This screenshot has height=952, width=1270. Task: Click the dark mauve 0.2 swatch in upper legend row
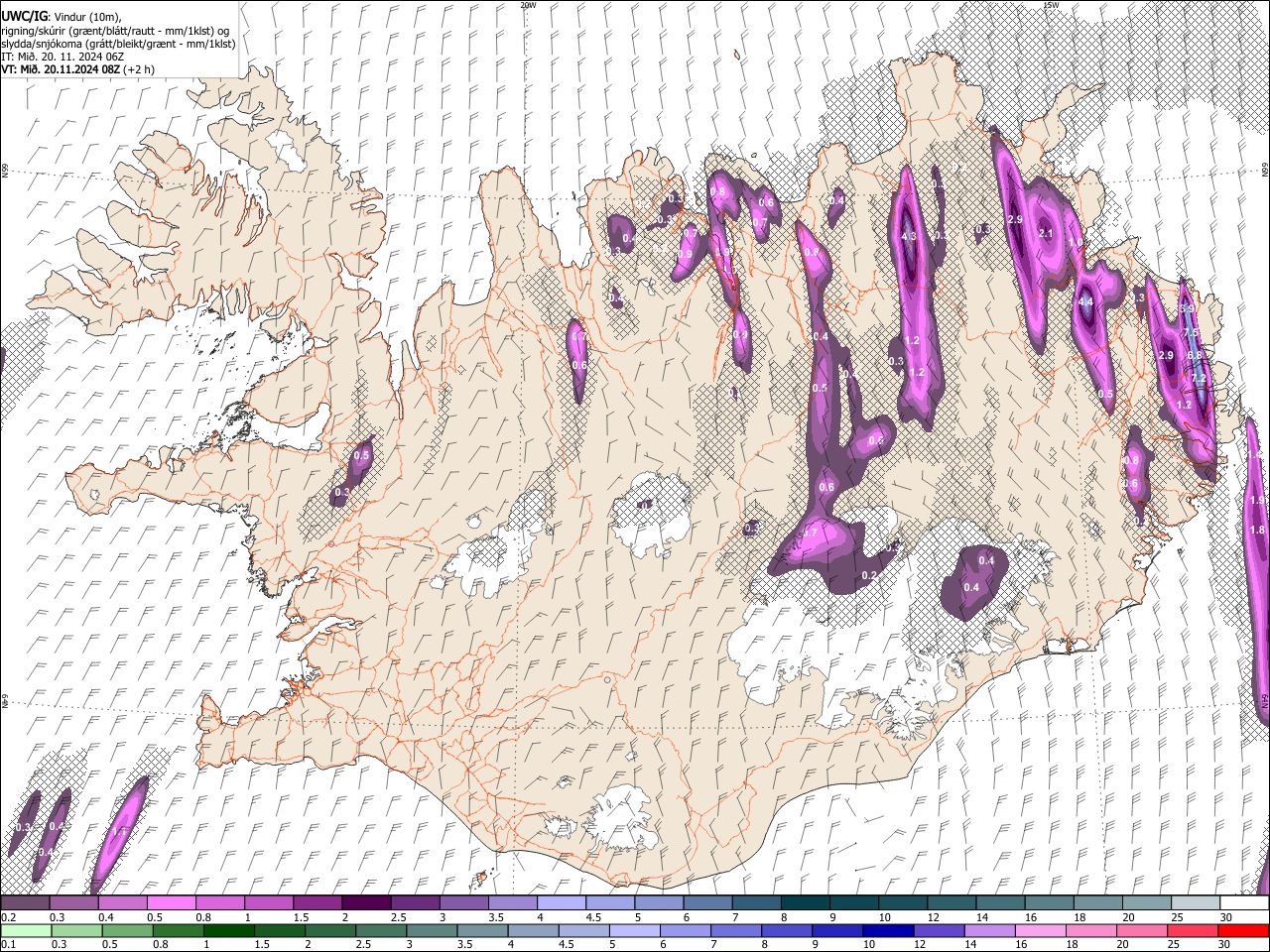[25, 902]
